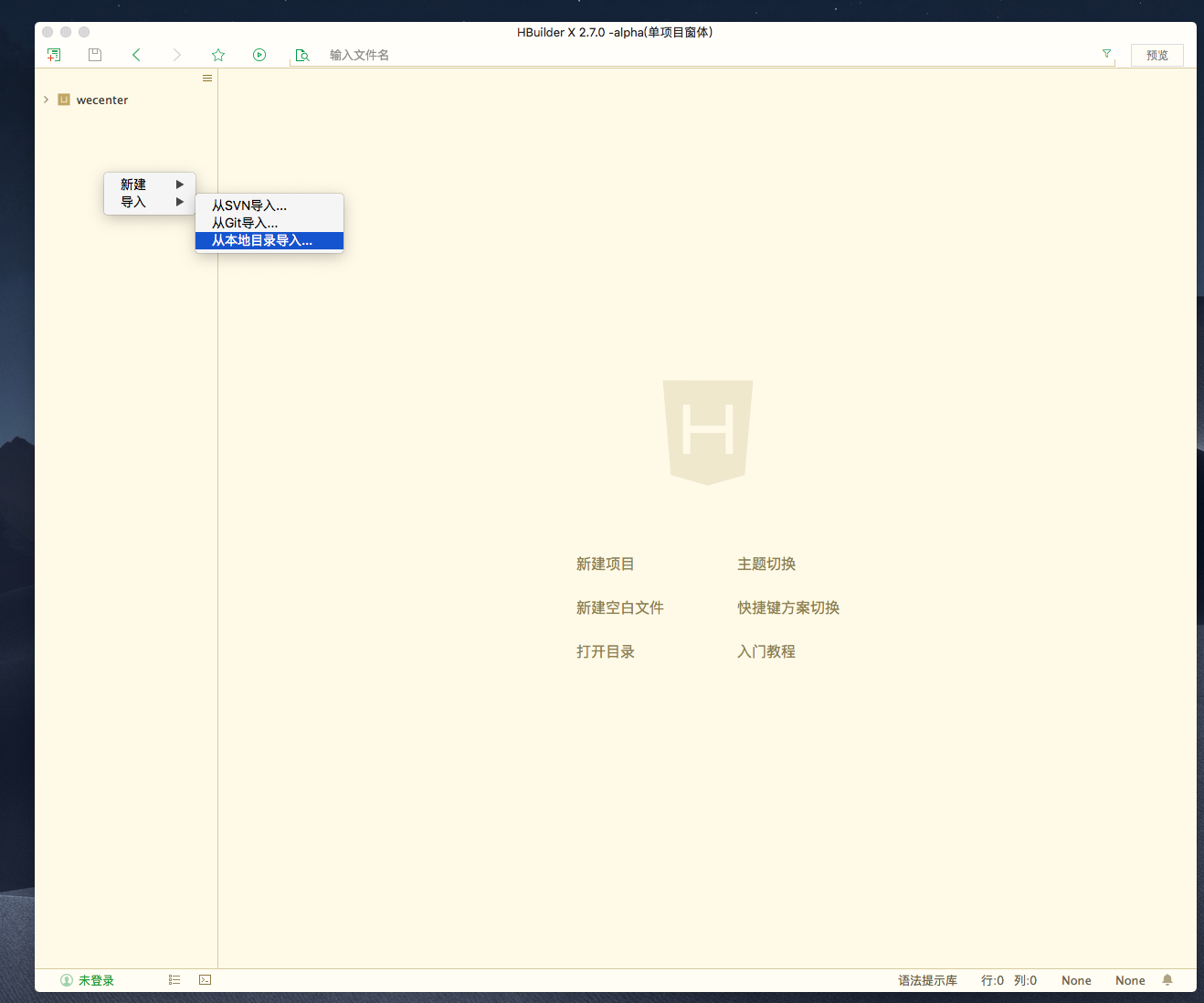Click the file search icon

302,55
